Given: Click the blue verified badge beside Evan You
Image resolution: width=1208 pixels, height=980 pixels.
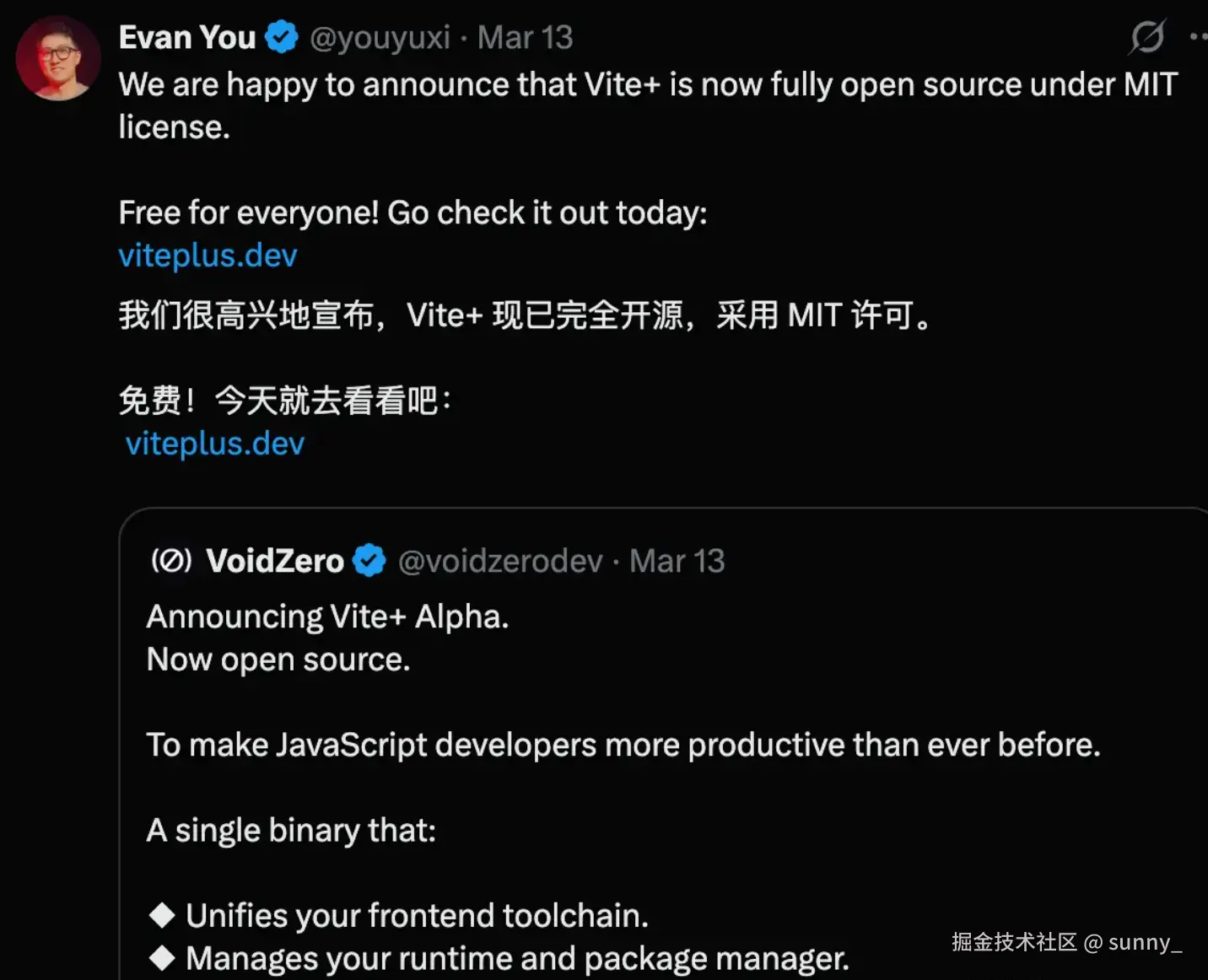Looking at the screenshot, I should click(282, 38).
